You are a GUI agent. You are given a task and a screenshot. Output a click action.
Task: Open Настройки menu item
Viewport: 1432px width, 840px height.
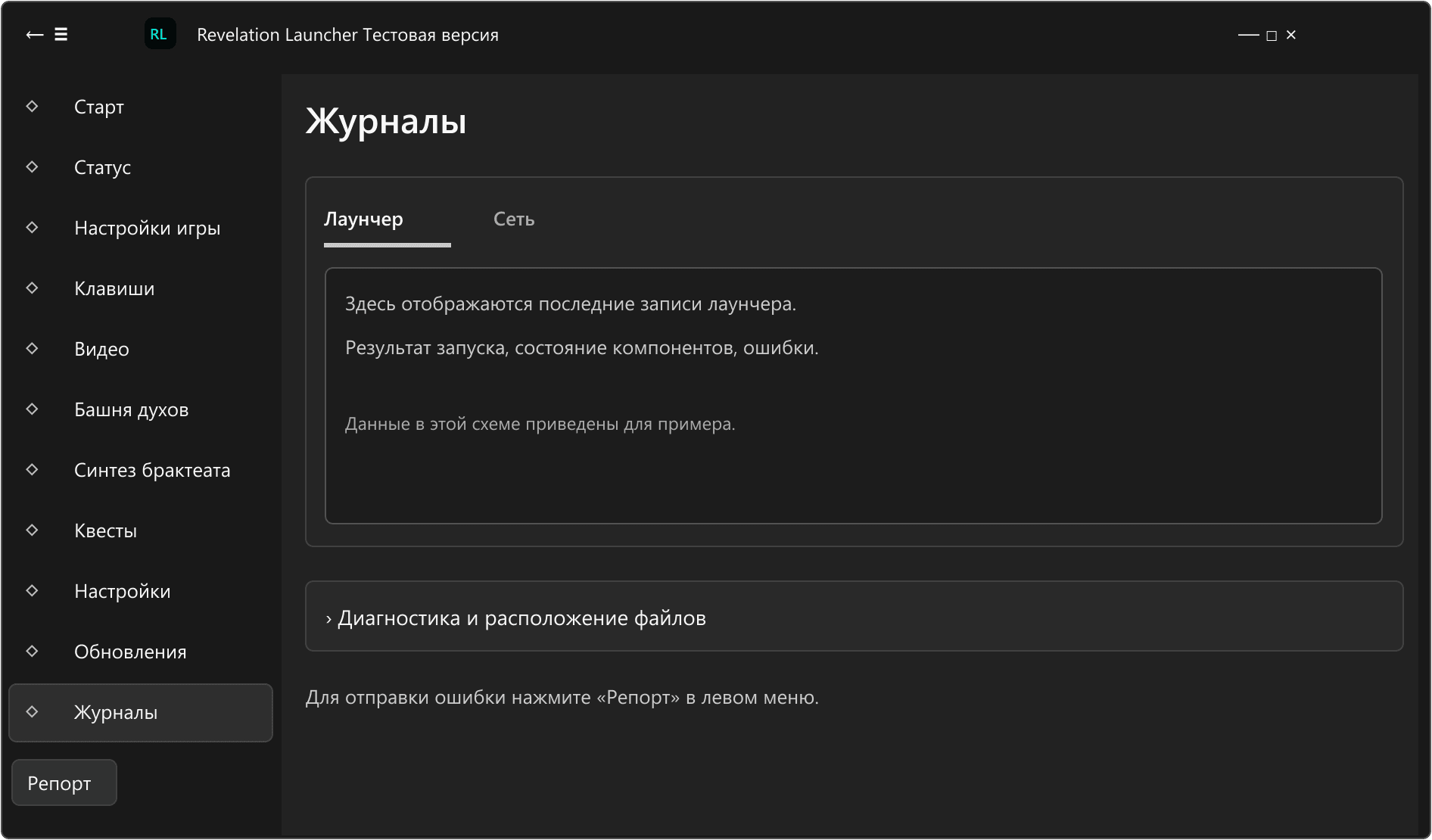[x=141, y=592]
